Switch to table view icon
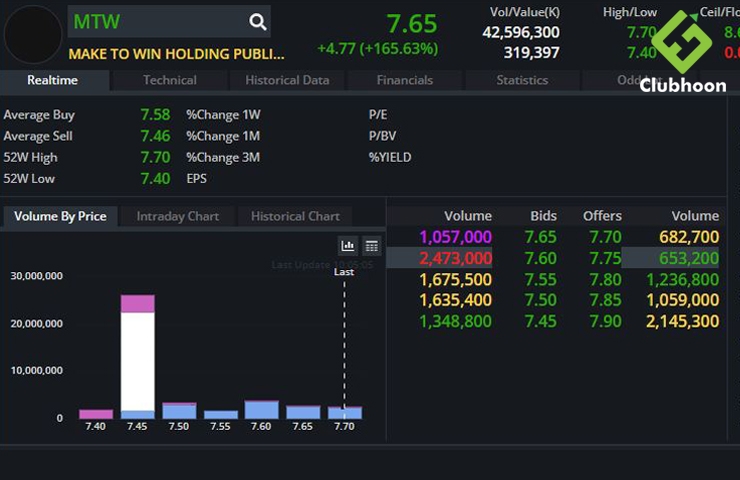The image size is (740, 480). click(x=372, y=245)
